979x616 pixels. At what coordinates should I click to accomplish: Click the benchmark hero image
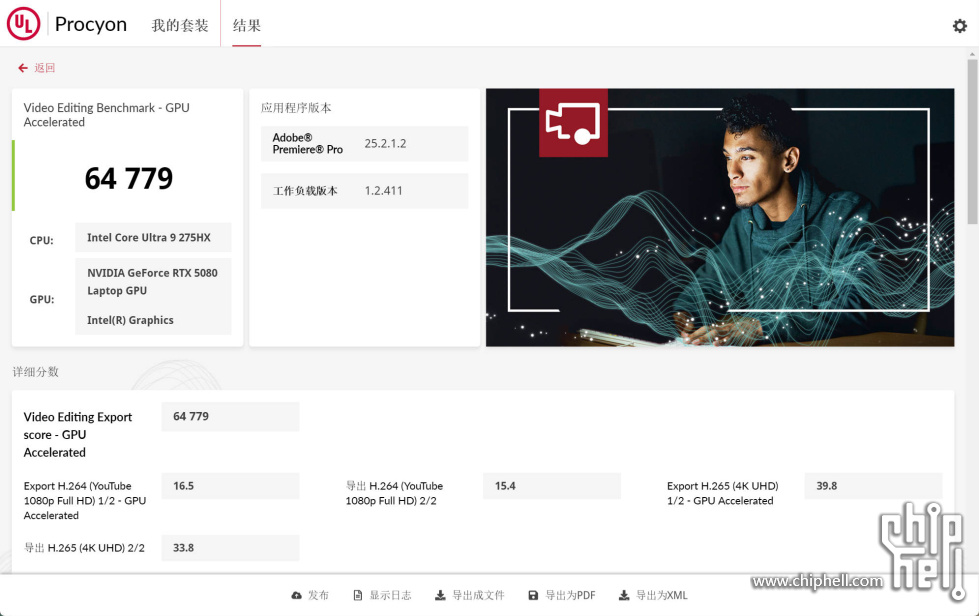click(720, 217)
